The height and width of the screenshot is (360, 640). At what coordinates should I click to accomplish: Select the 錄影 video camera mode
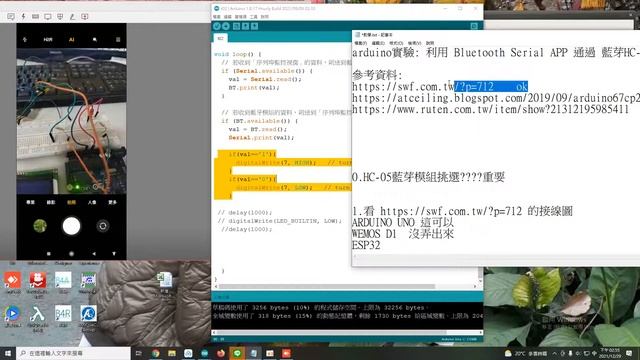51,202
